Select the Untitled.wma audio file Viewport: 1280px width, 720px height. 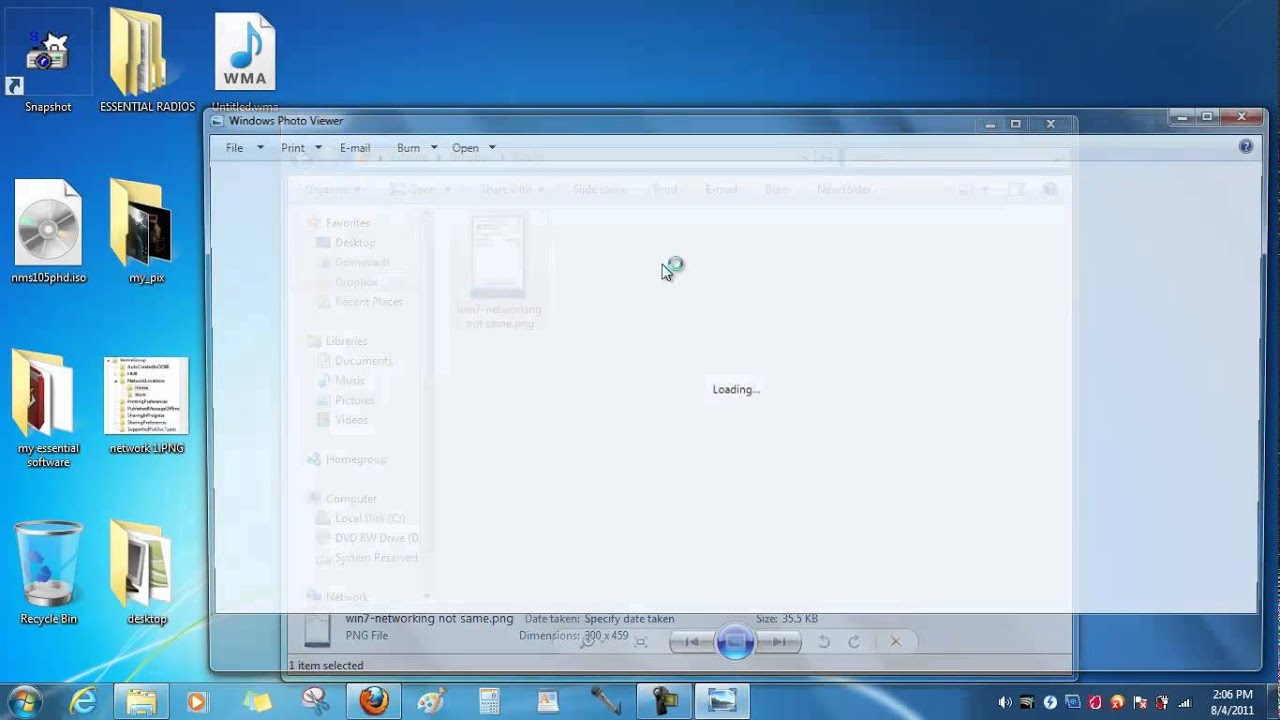245,62
